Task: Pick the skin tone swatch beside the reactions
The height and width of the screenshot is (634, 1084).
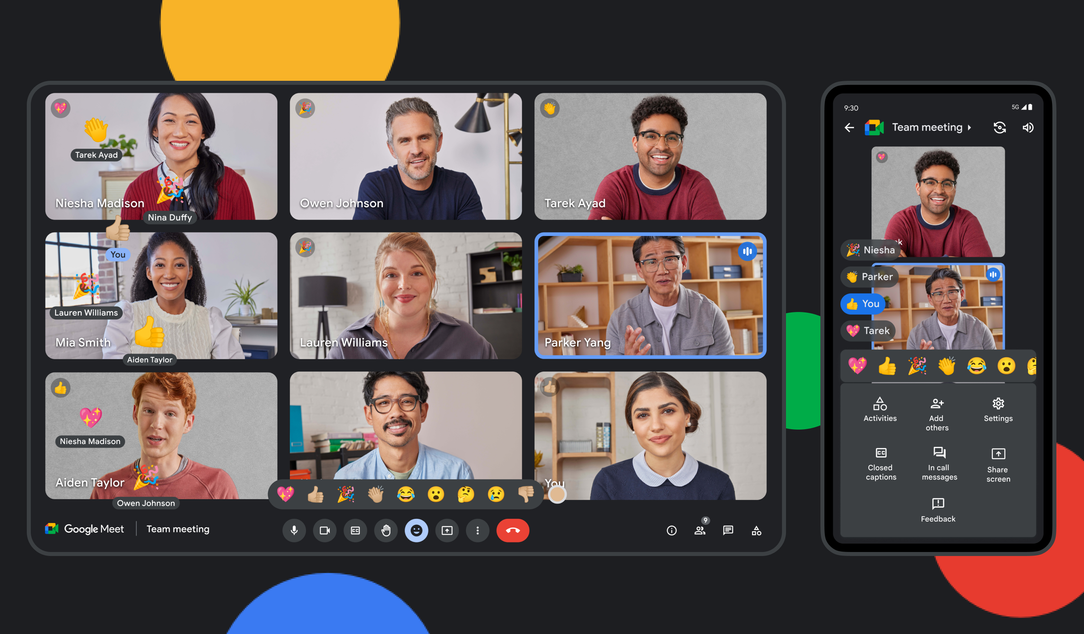Action: pyautogui.click(x=557, y=494)
